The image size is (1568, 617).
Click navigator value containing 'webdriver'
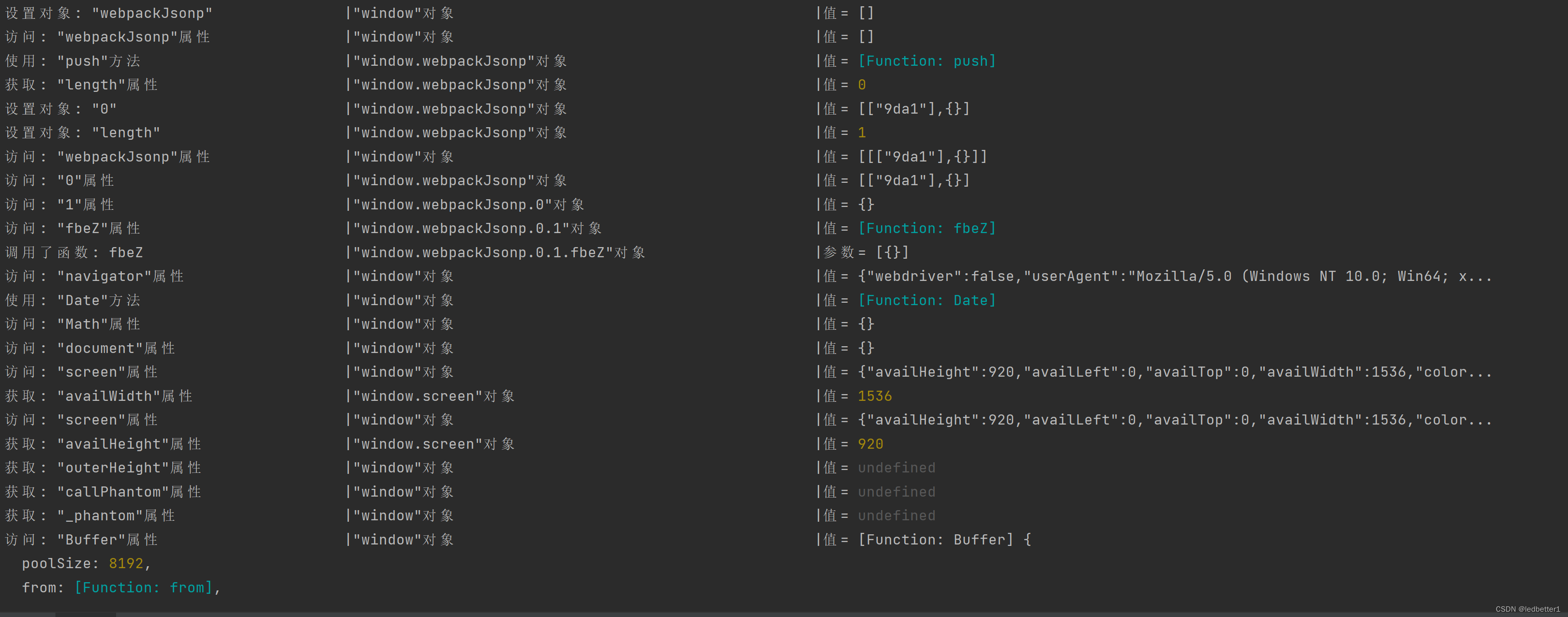pos(1175,276)
